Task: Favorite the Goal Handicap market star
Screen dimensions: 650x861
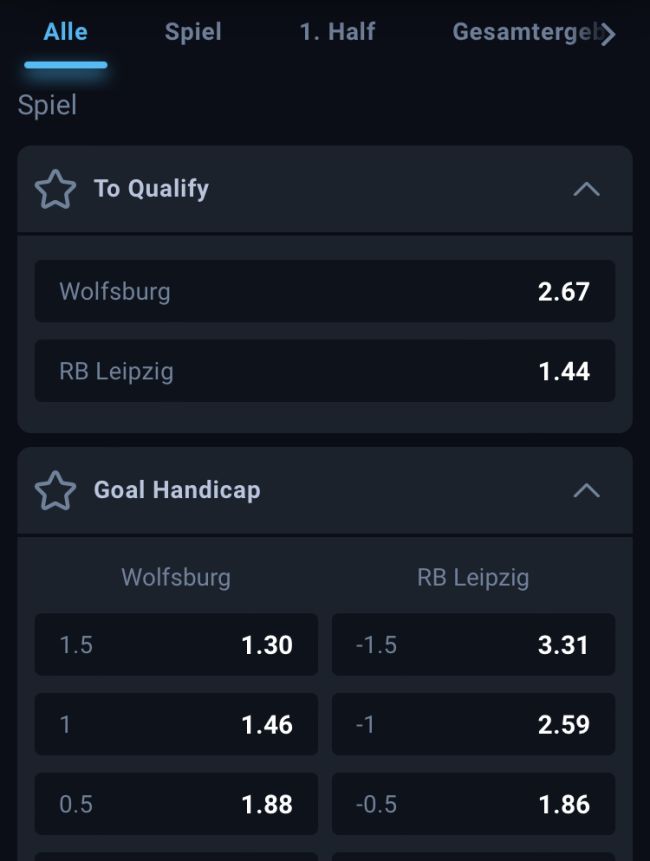Action: (x=55, y=490)
